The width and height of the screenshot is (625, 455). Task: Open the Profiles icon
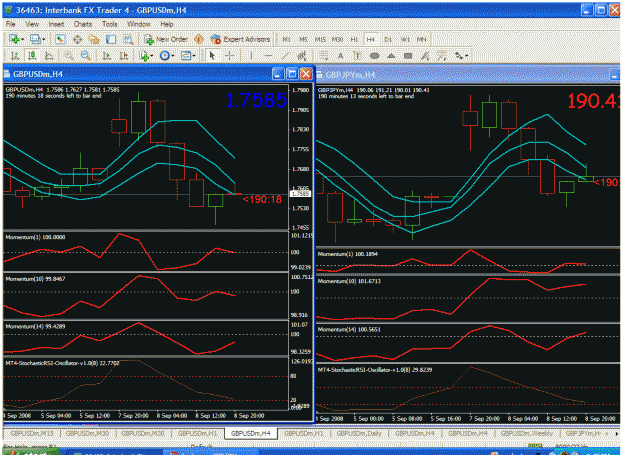[35, 39]
